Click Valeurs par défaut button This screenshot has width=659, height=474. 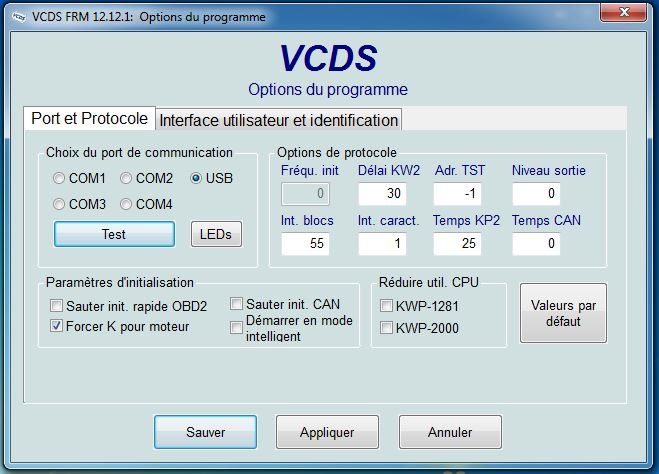click(x=563, y=313)
